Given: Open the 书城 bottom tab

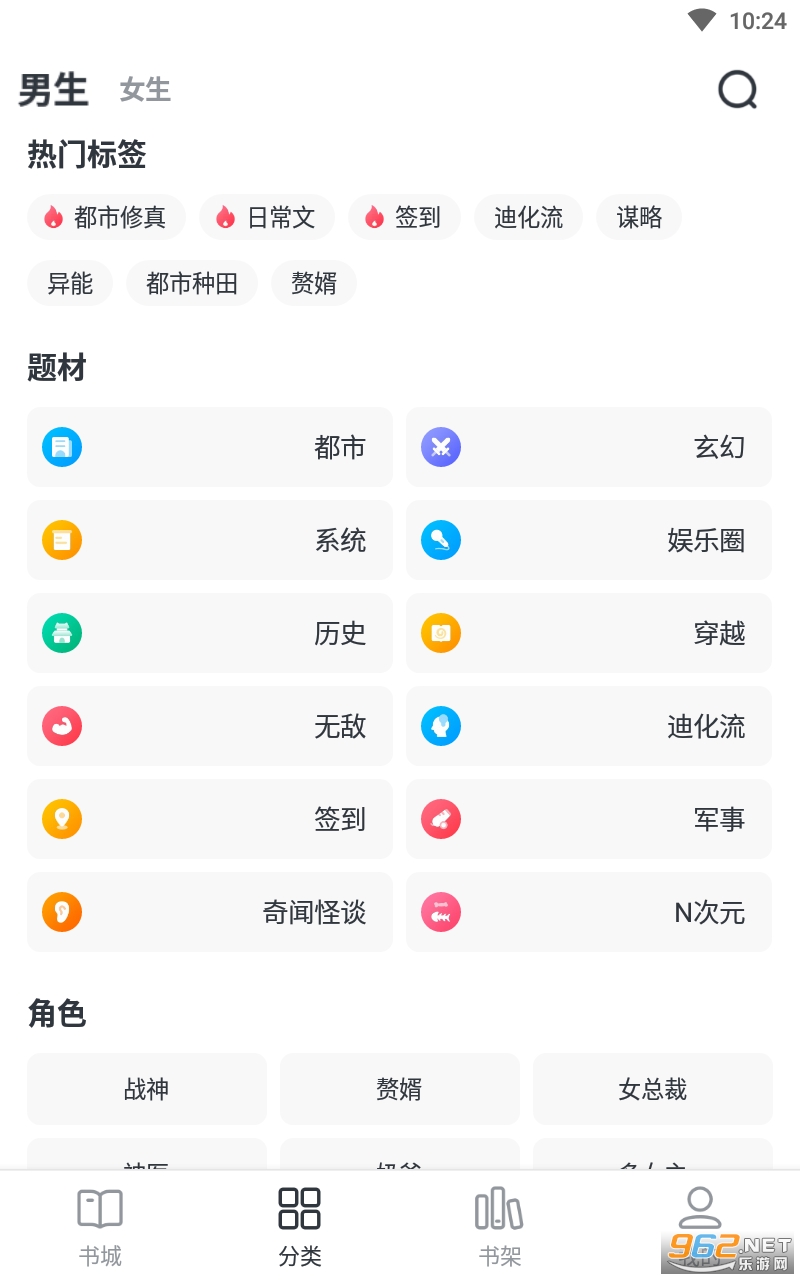Looking at the screenshot, I should click(x=100, y=1226).
